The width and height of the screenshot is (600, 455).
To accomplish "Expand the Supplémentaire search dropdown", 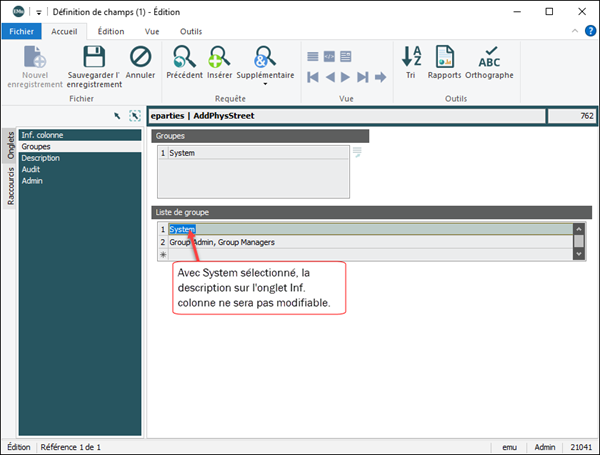I will (x=265, y=84).
